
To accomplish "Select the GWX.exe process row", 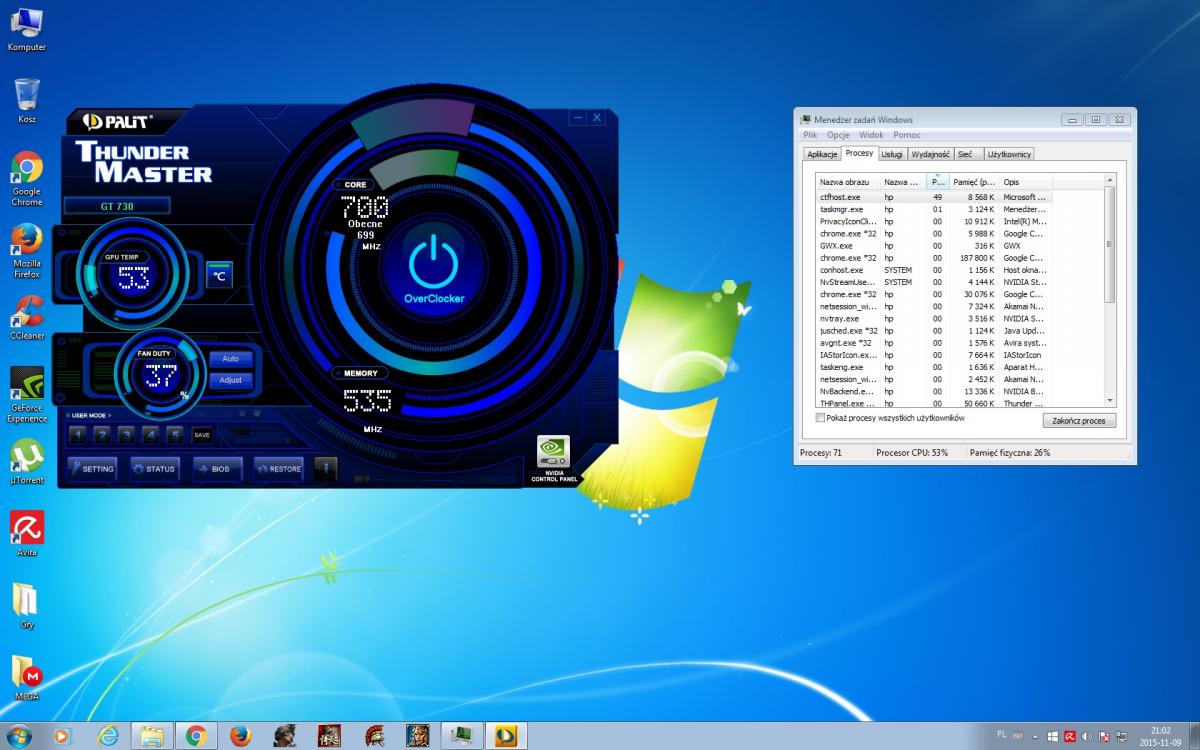I will (x=934, y=245).
